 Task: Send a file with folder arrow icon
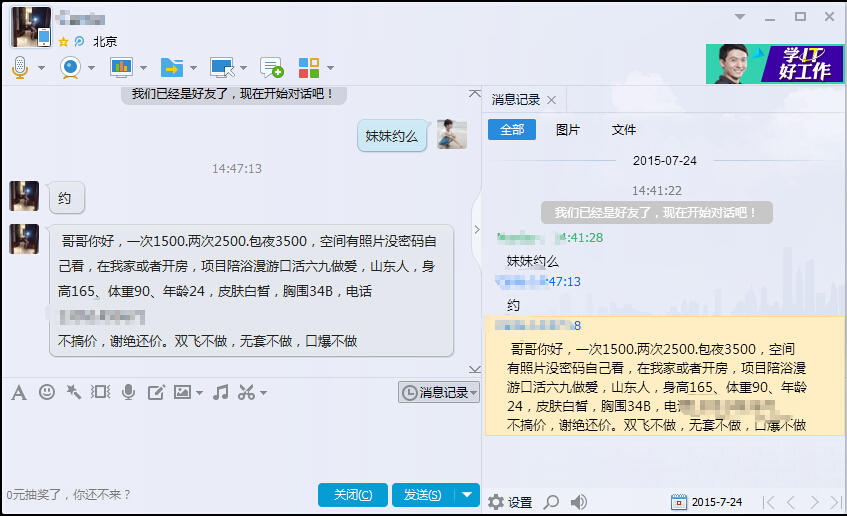(x=172, y=68)
